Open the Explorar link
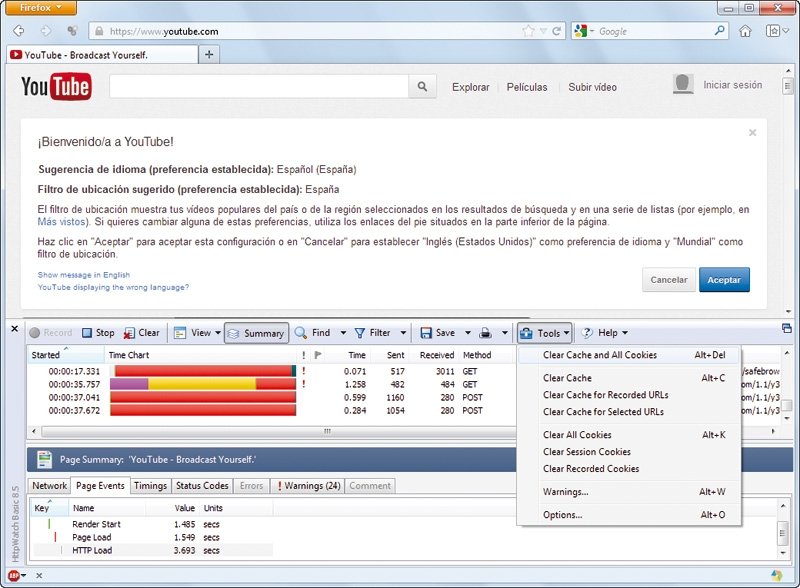 click(x=470, y=87)
